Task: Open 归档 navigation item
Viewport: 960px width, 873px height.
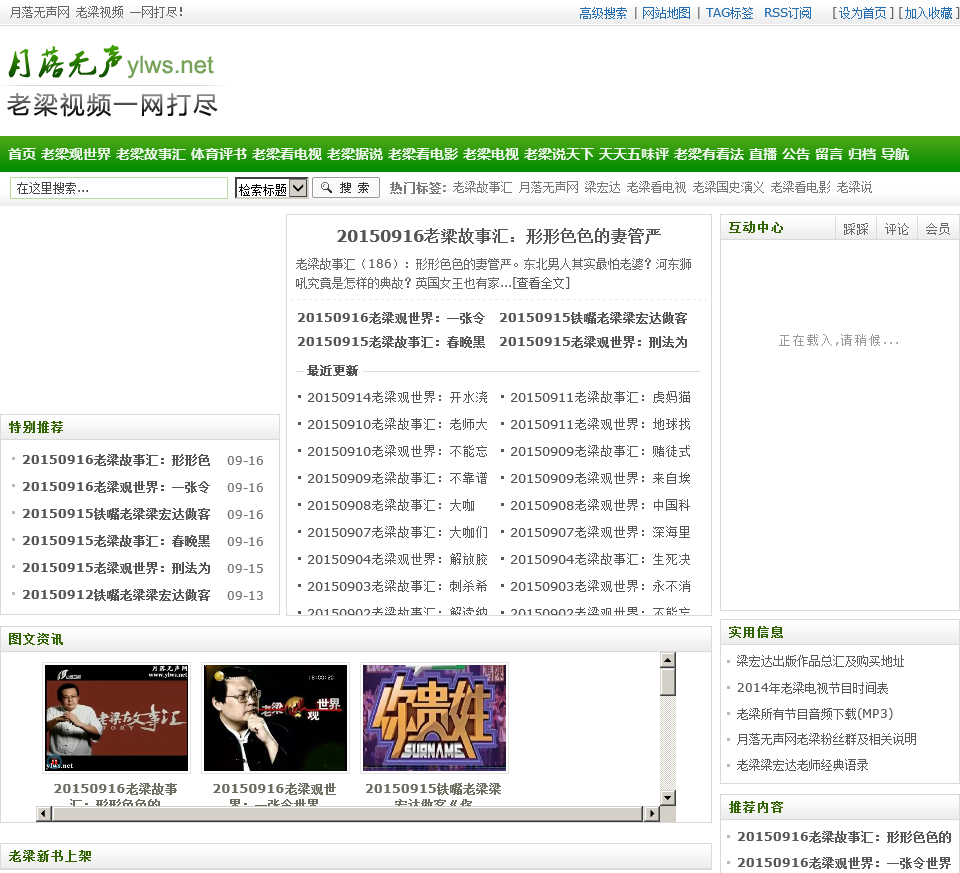Action: 862,154
